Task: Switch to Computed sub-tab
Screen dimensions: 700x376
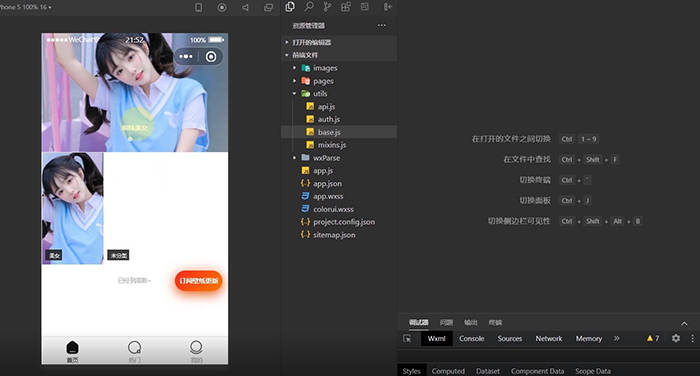Action: (x=448, y=371)
